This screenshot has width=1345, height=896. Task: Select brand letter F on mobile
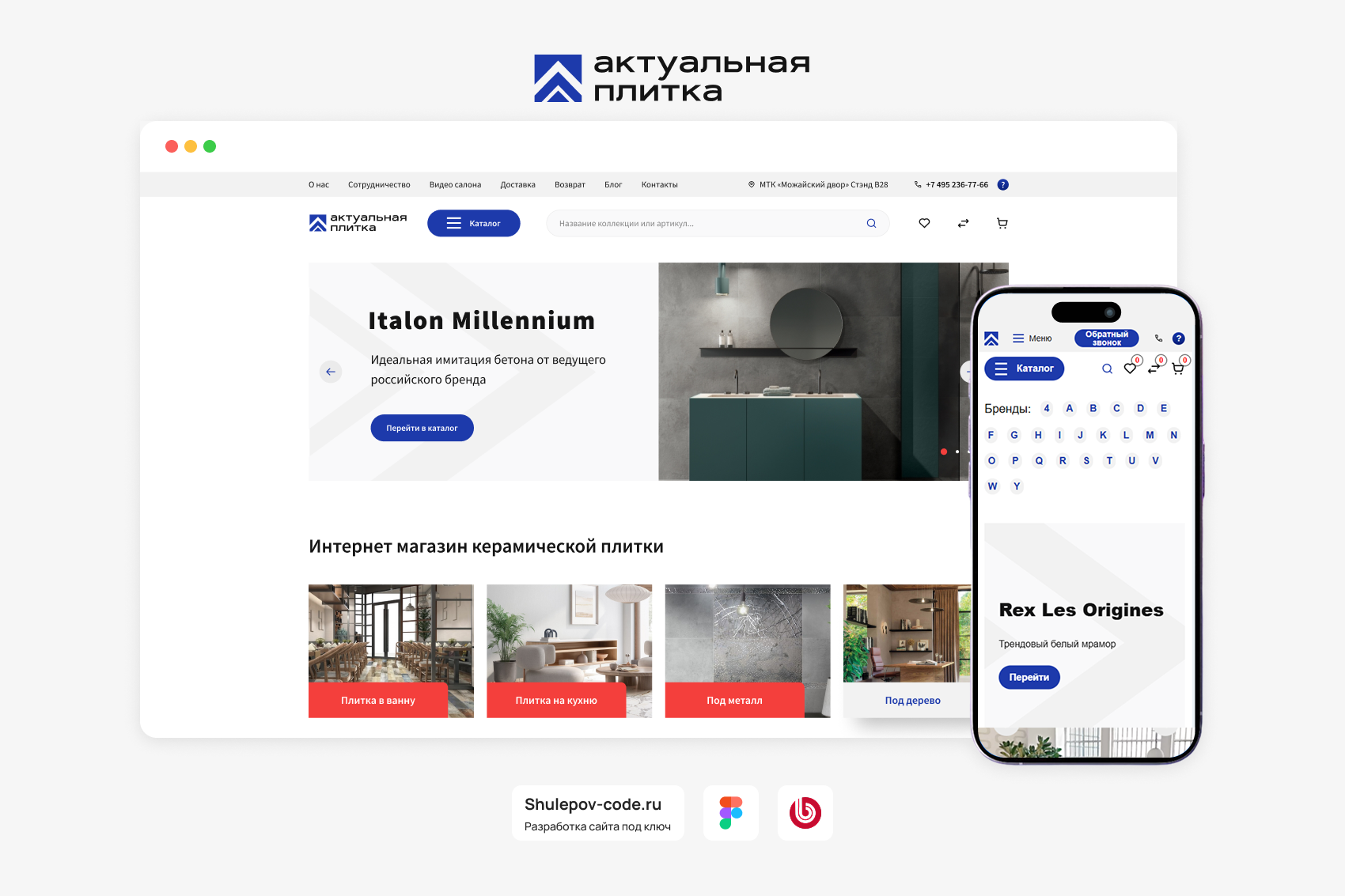click(991, 435)
